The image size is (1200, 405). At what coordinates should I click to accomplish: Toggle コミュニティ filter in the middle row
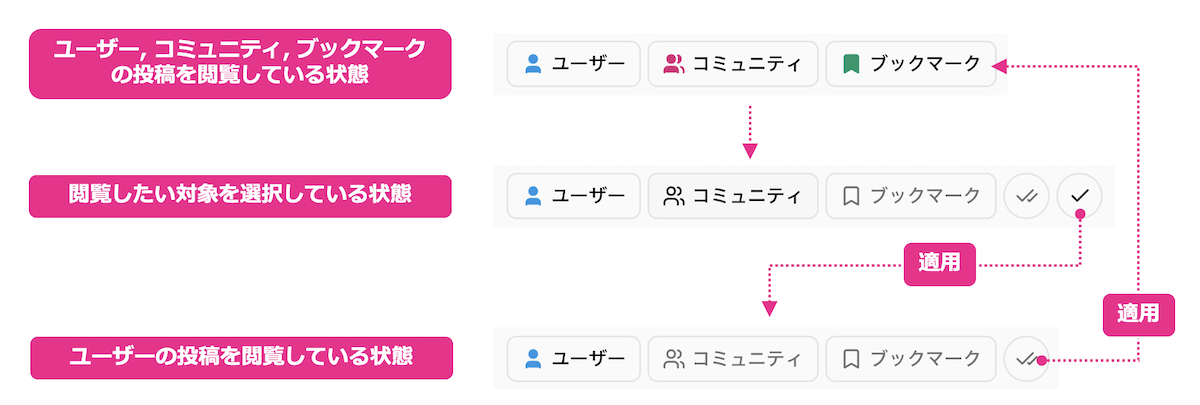coord(733,196)
